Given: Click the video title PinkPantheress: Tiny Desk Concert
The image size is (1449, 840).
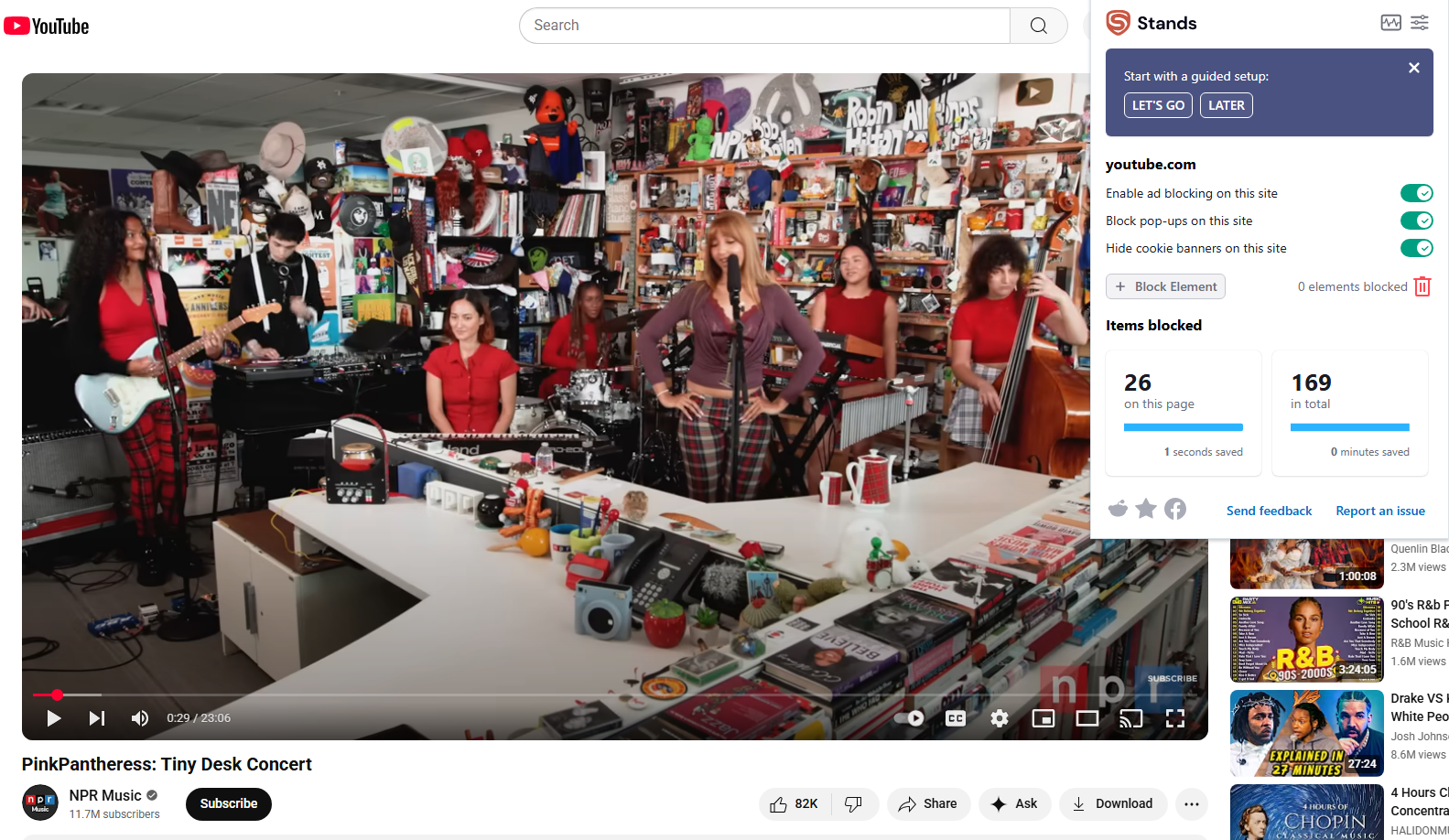Looking at the screenshot, I should point(167,764).
